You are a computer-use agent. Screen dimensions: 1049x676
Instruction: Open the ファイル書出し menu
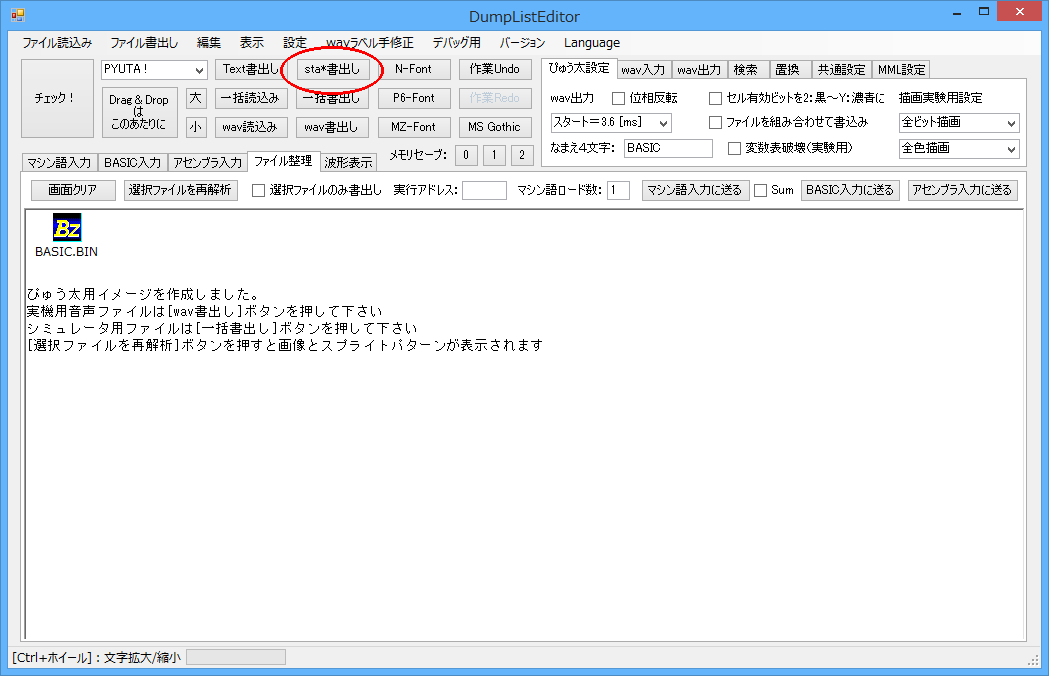(x=144, y=43)
